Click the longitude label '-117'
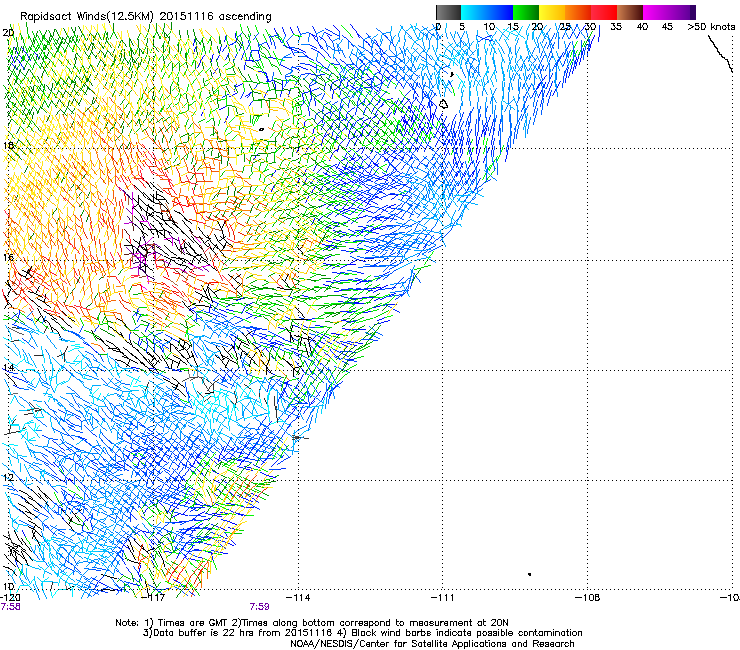740x650 pixels. pyautogui.click(x=154, y=598)
